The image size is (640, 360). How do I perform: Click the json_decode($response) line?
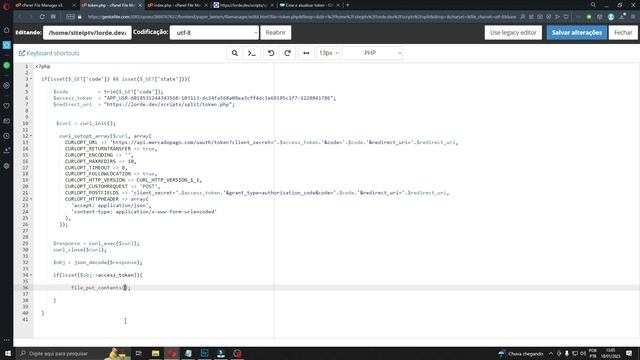click(98, 262)
